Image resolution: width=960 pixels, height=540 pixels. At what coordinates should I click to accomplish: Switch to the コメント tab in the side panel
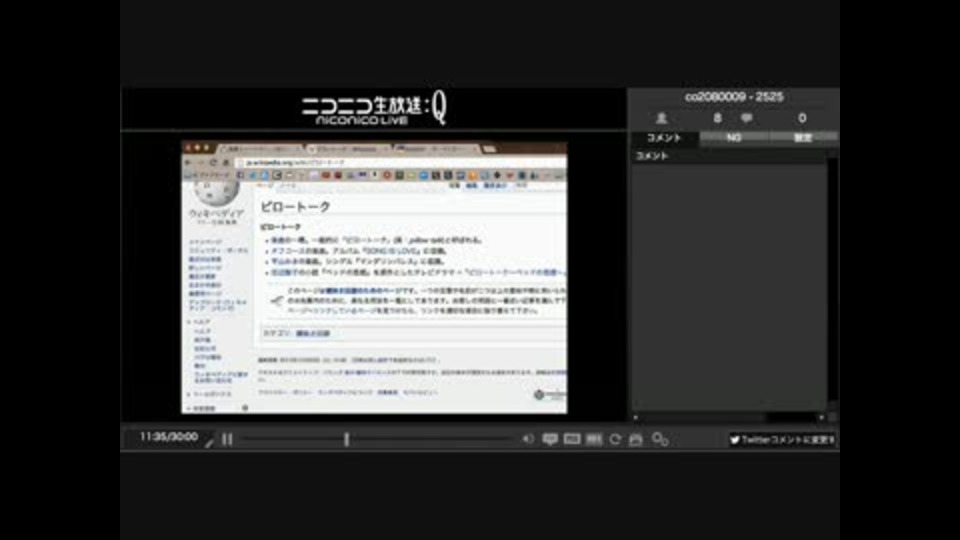click(x=664, y=138)
